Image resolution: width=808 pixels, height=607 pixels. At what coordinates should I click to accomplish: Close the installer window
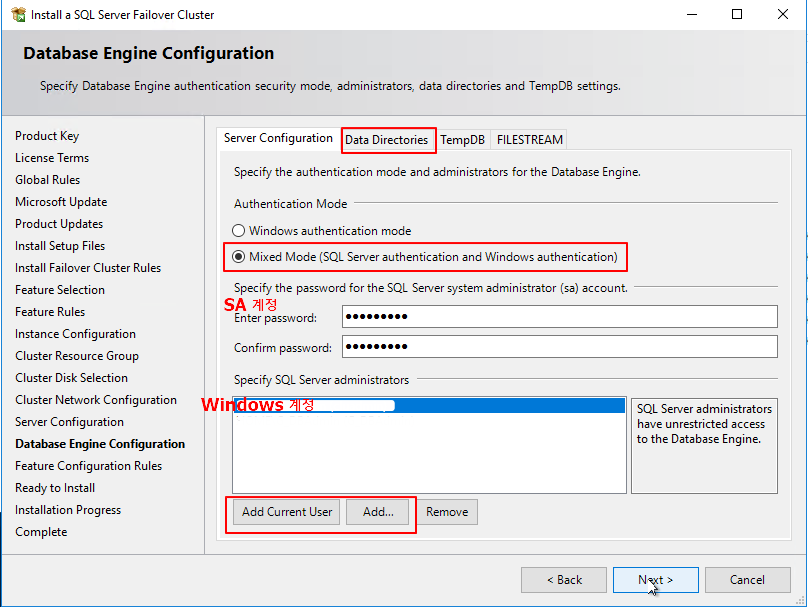point(782,14)
